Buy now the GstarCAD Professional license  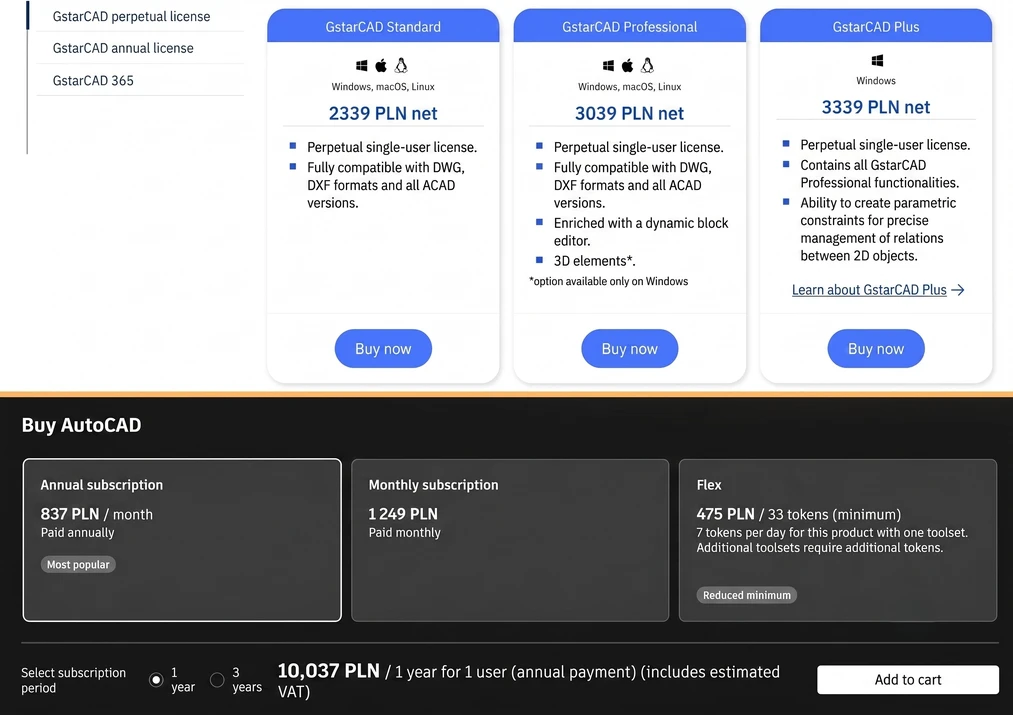tap(630, 349)
